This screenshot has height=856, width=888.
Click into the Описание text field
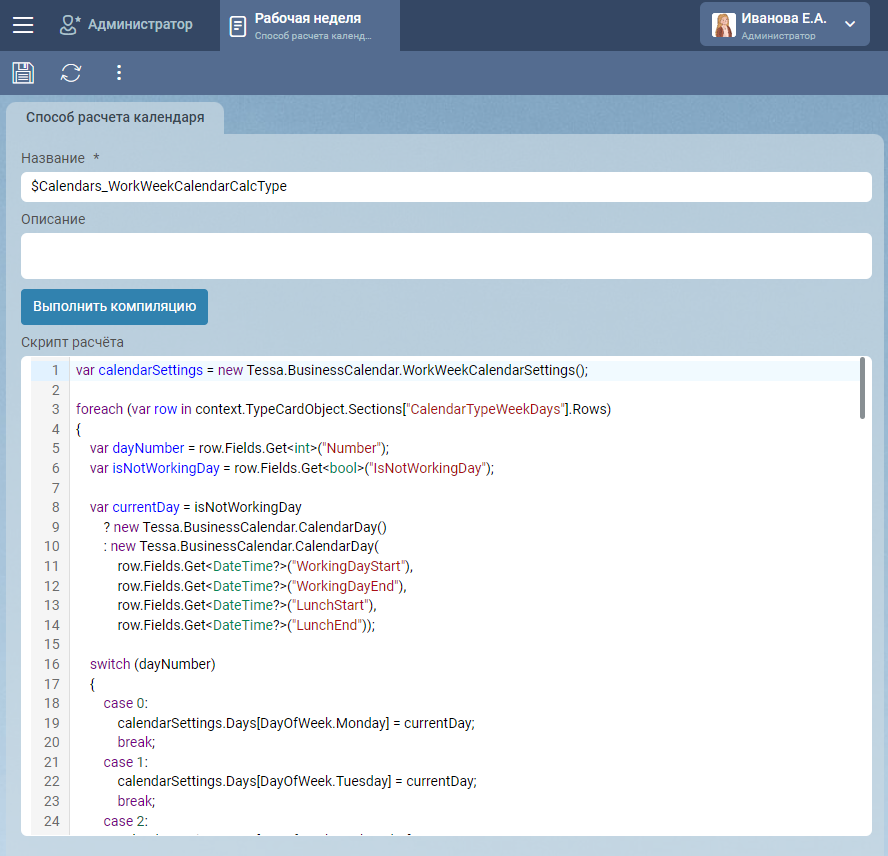446,256
